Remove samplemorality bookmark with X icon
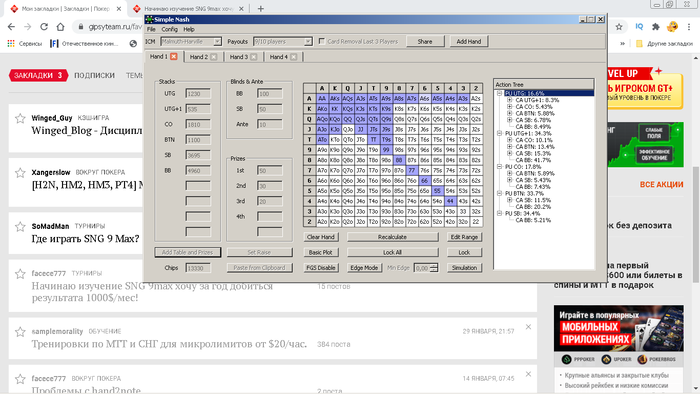Viewport: 700px width, 394px height. [x=528, y=327]
